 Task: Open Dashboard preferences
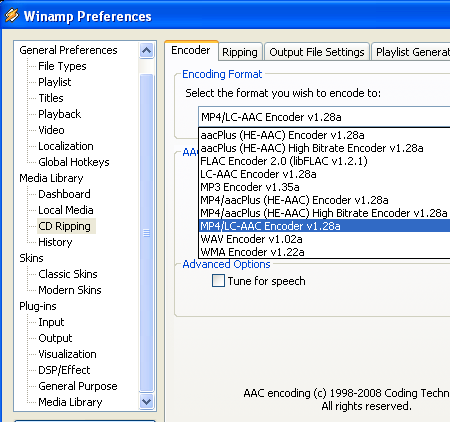point(64,194)
